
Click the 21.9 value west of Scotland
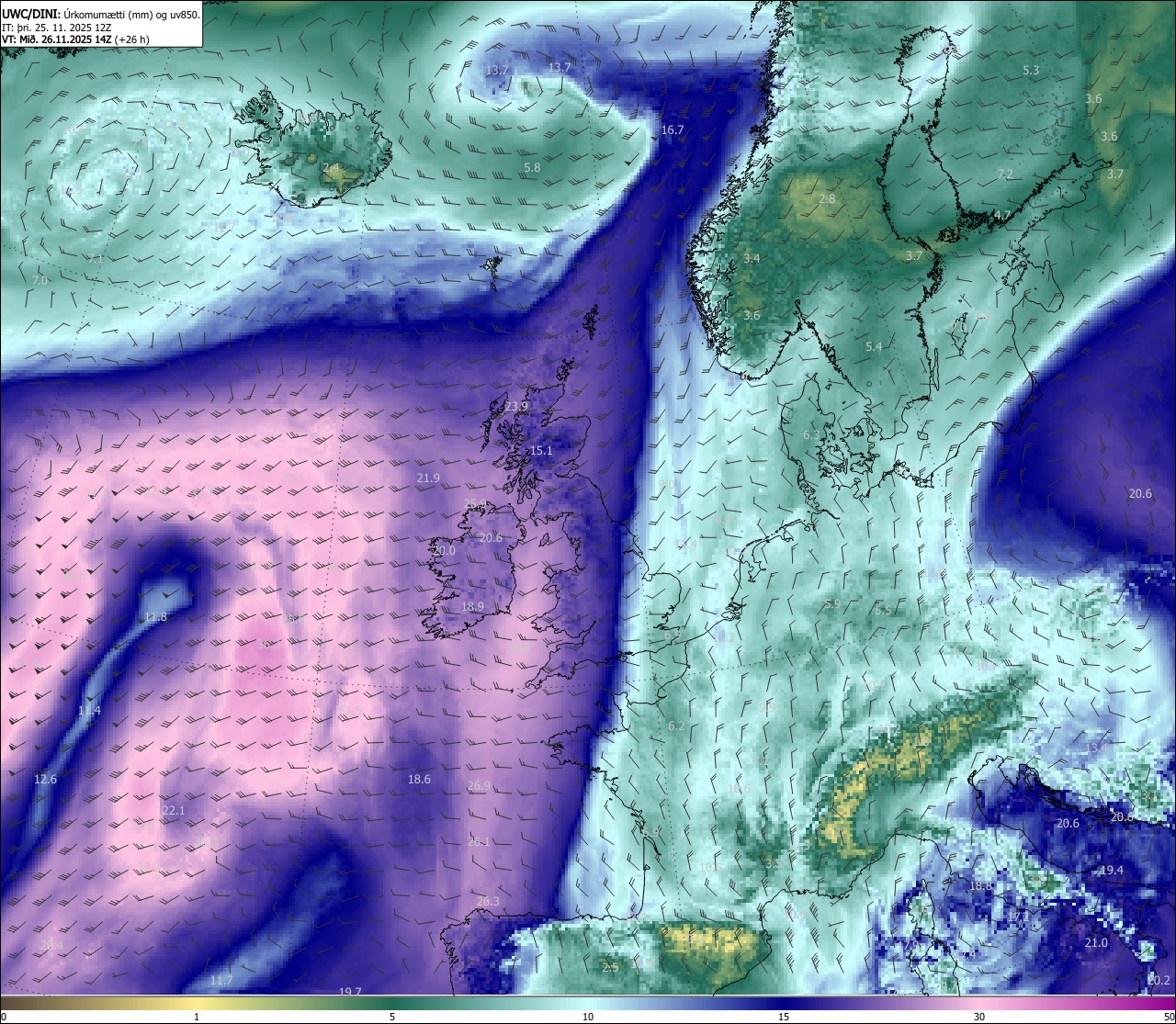click(x=428, y=478)
